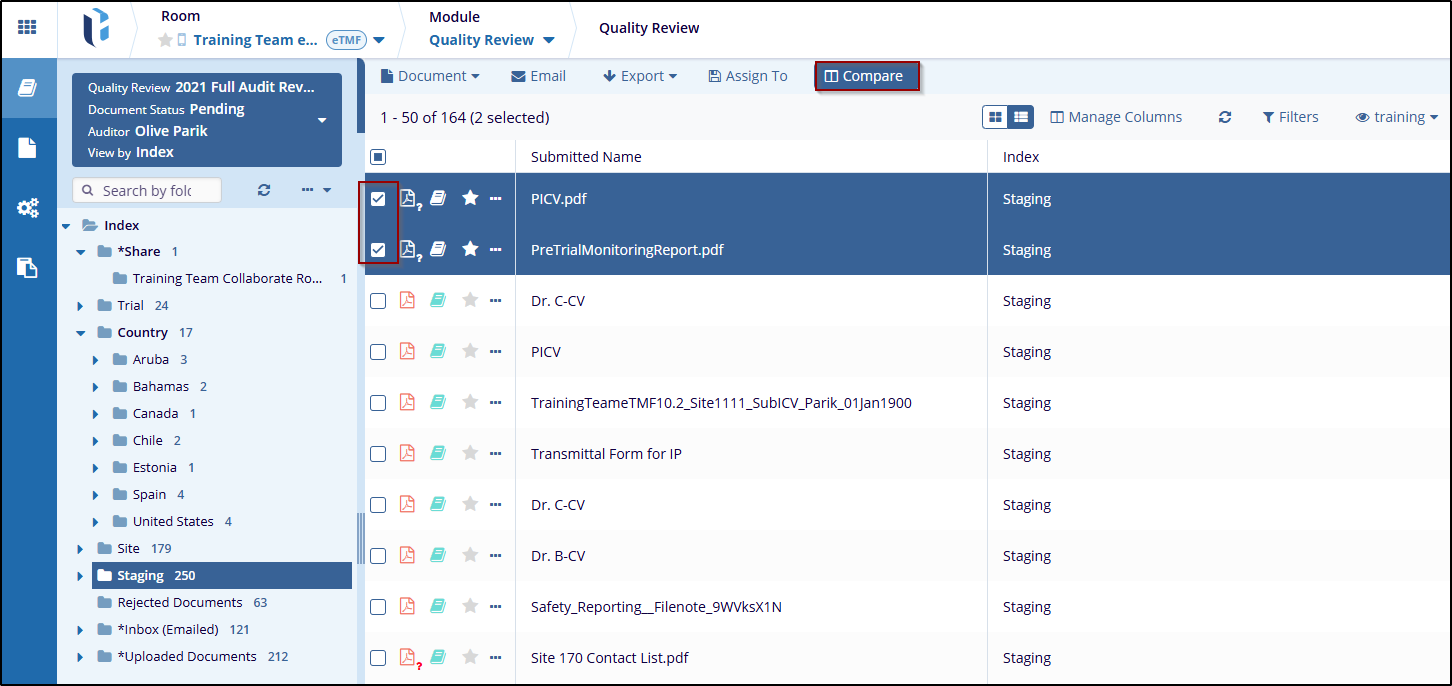Image resolution: width=1452 pixels, height=686 pixels.
Task: Click the Search by folder input field
Action: click(158, 190)
